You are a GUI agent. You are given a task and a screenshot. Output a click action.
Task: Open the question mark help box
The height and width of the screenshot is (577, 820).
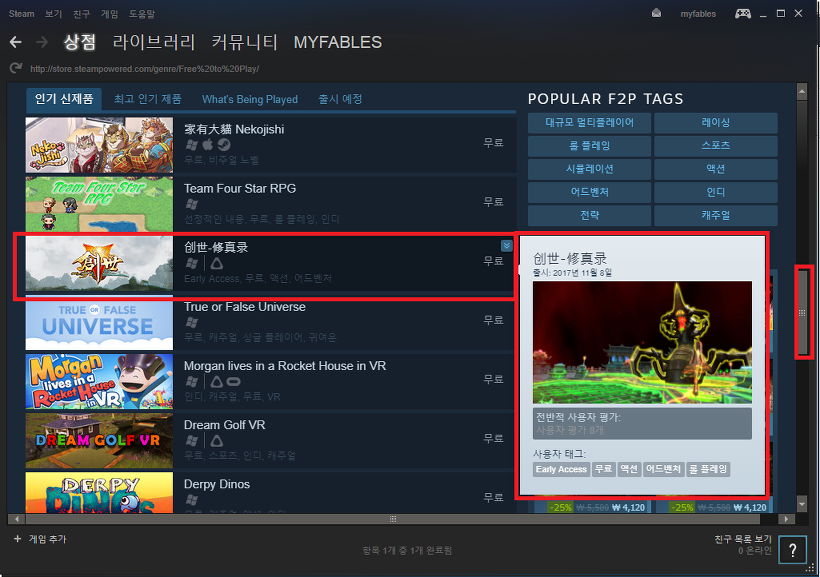tap(792, 550)
